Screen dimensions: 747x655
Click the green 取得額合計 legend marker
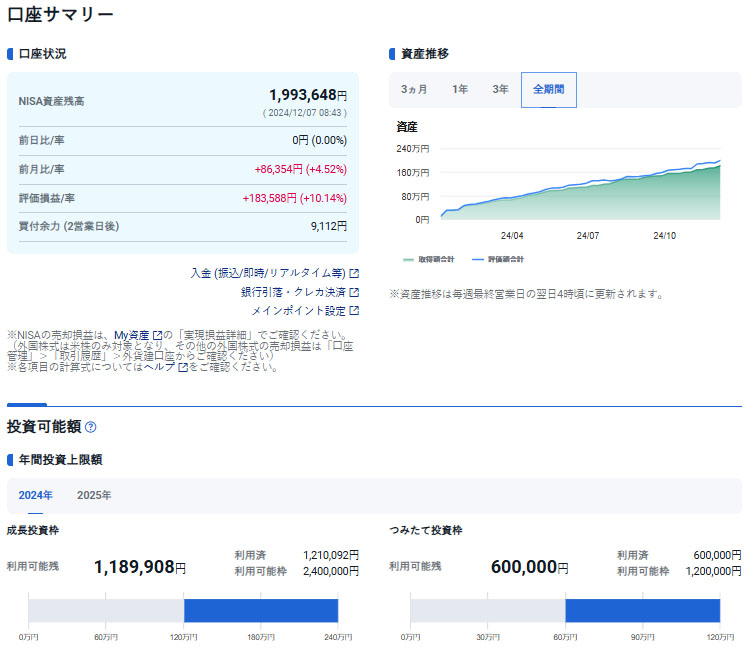click(x=408, y=259)
